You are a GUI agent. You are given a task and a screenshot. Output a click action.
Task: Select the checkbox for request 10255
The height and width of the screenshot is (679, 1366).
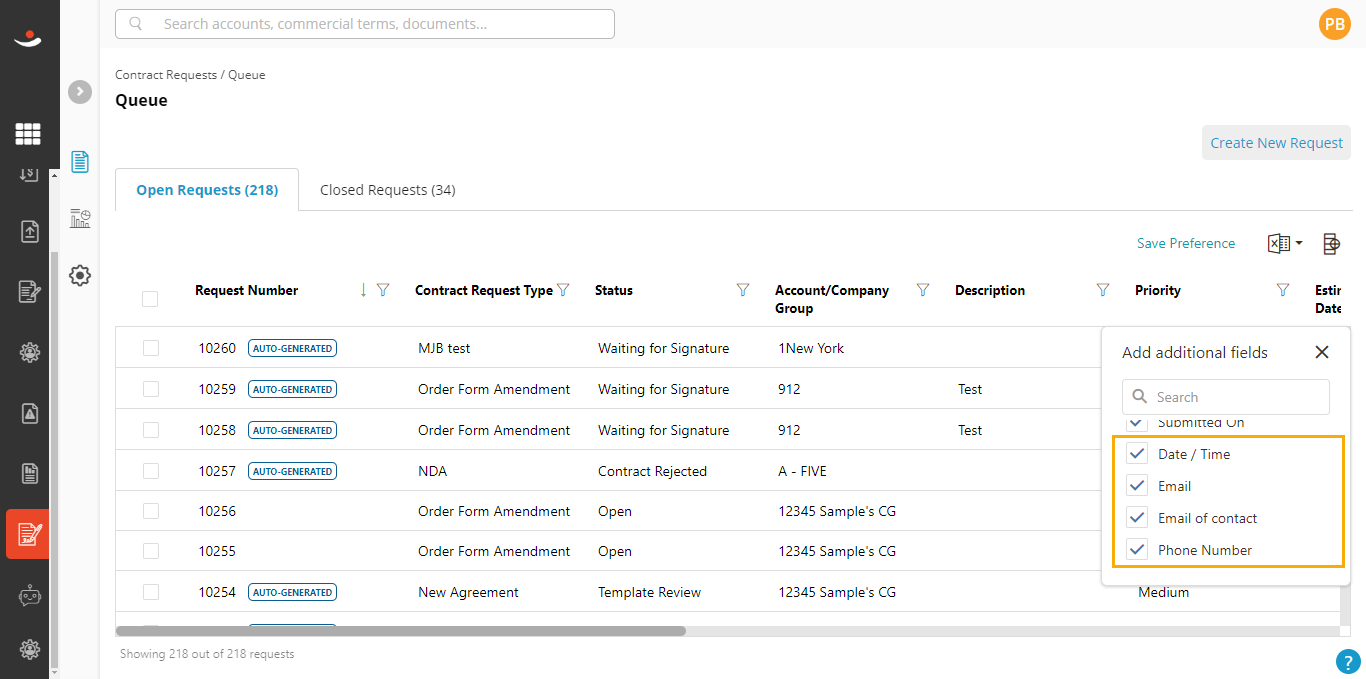pos(150,551)
